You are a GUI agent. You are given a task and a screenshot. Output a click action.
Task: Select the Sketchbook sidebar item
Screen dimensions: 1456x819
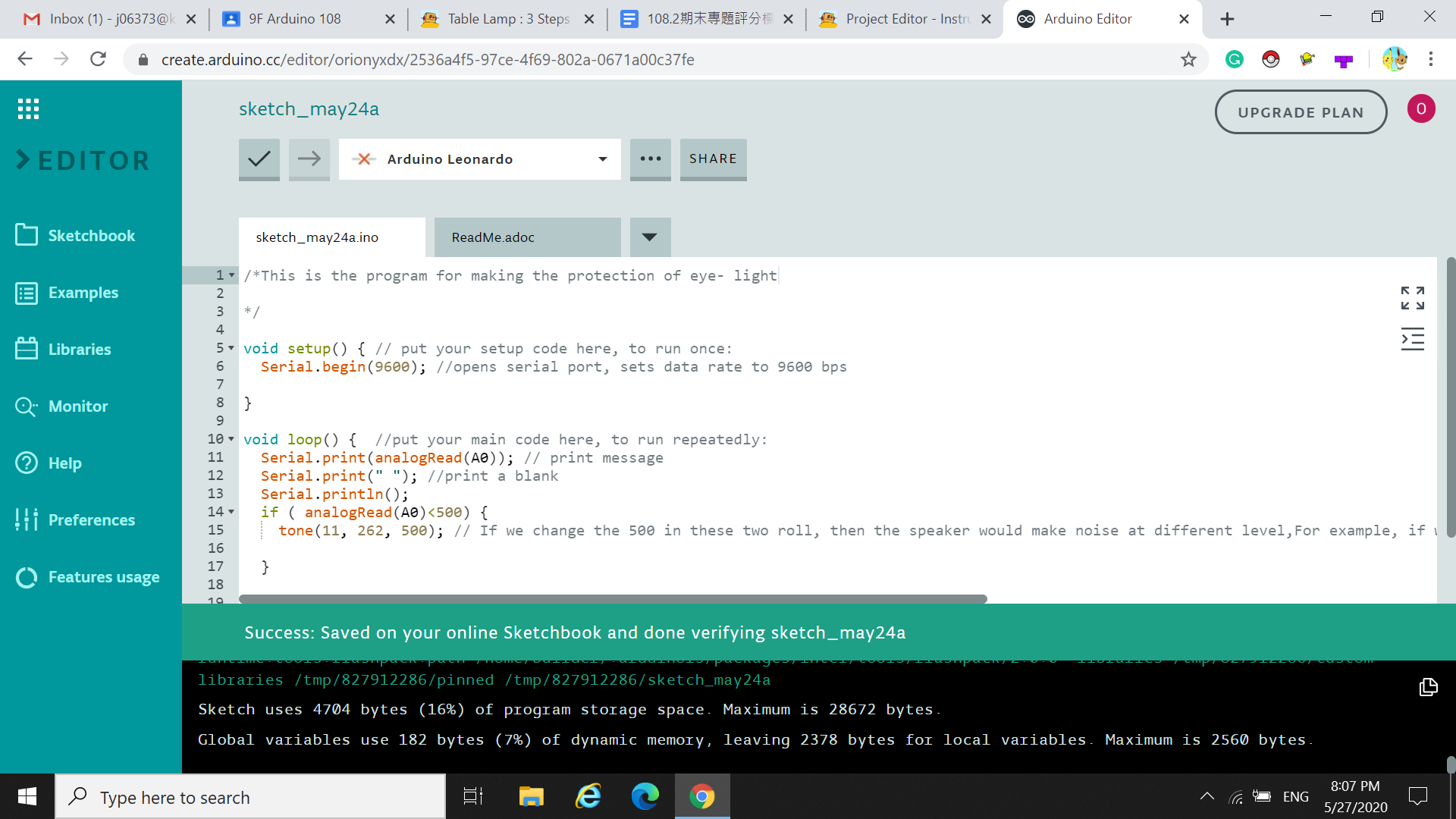tap(91, 236)
